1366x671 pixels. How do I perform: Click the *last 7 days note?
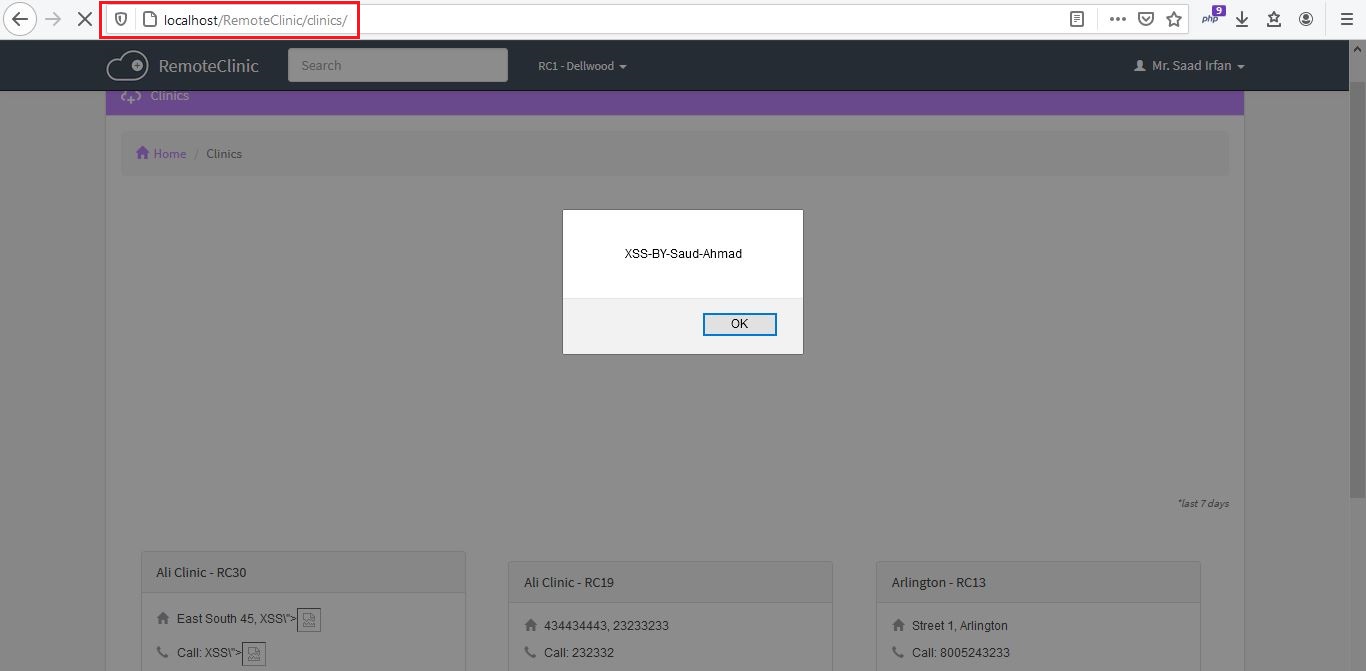(1203, 503)
